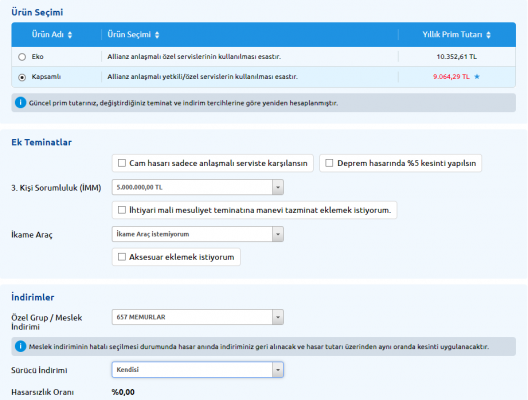528x400 pixels.
Task: Open Özel Grup / Meslek İndirimi dropdown
Action: [198, 317]
